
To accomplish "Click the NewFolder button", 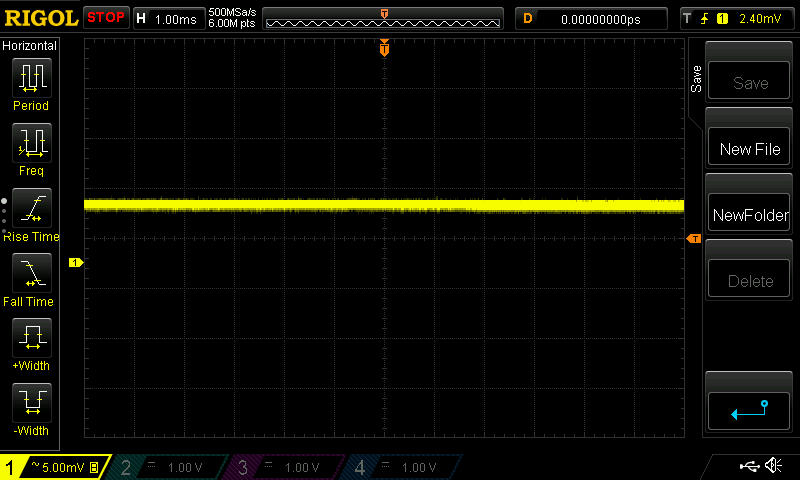I will tap(749, 213).
